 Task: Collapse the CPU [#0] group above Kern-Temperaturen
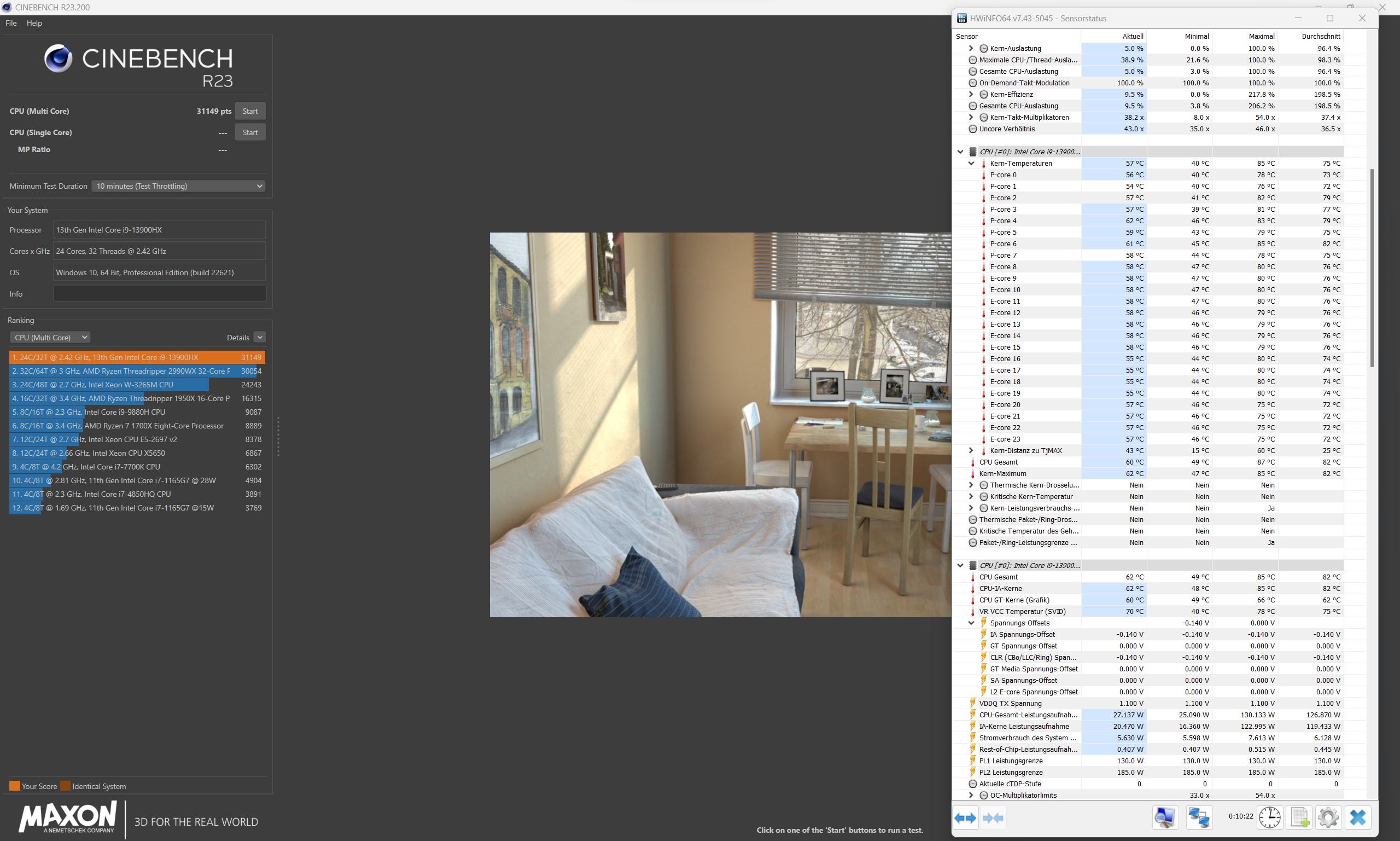click(x=960, y=152)
